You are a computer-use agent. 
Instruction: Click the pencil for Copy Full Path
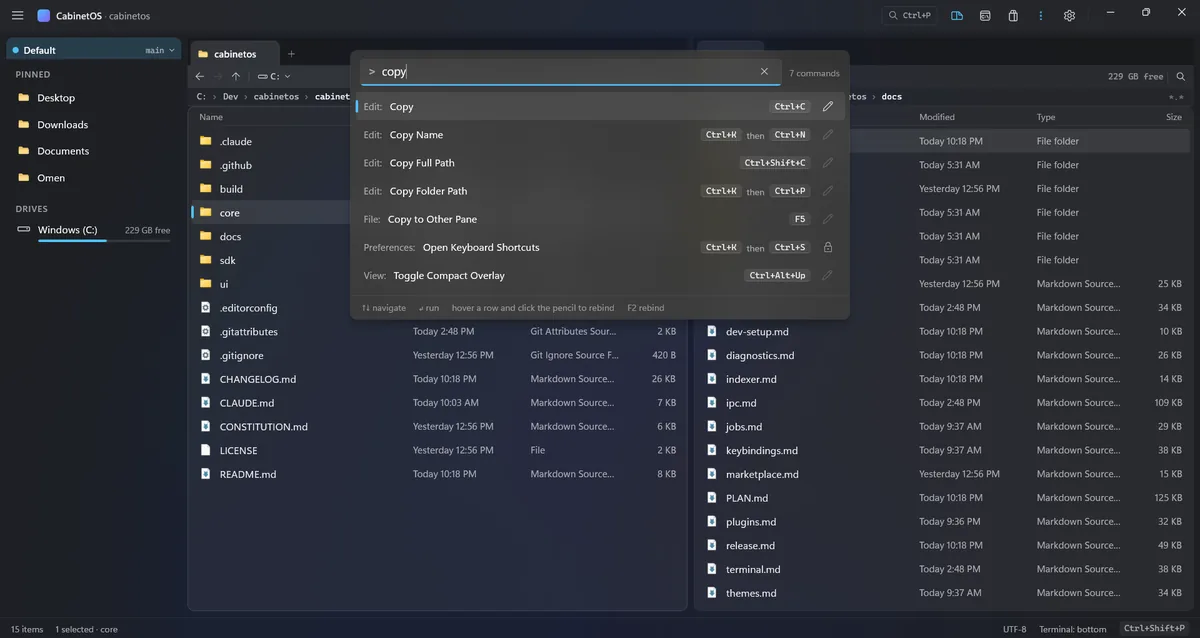point(828,163)
